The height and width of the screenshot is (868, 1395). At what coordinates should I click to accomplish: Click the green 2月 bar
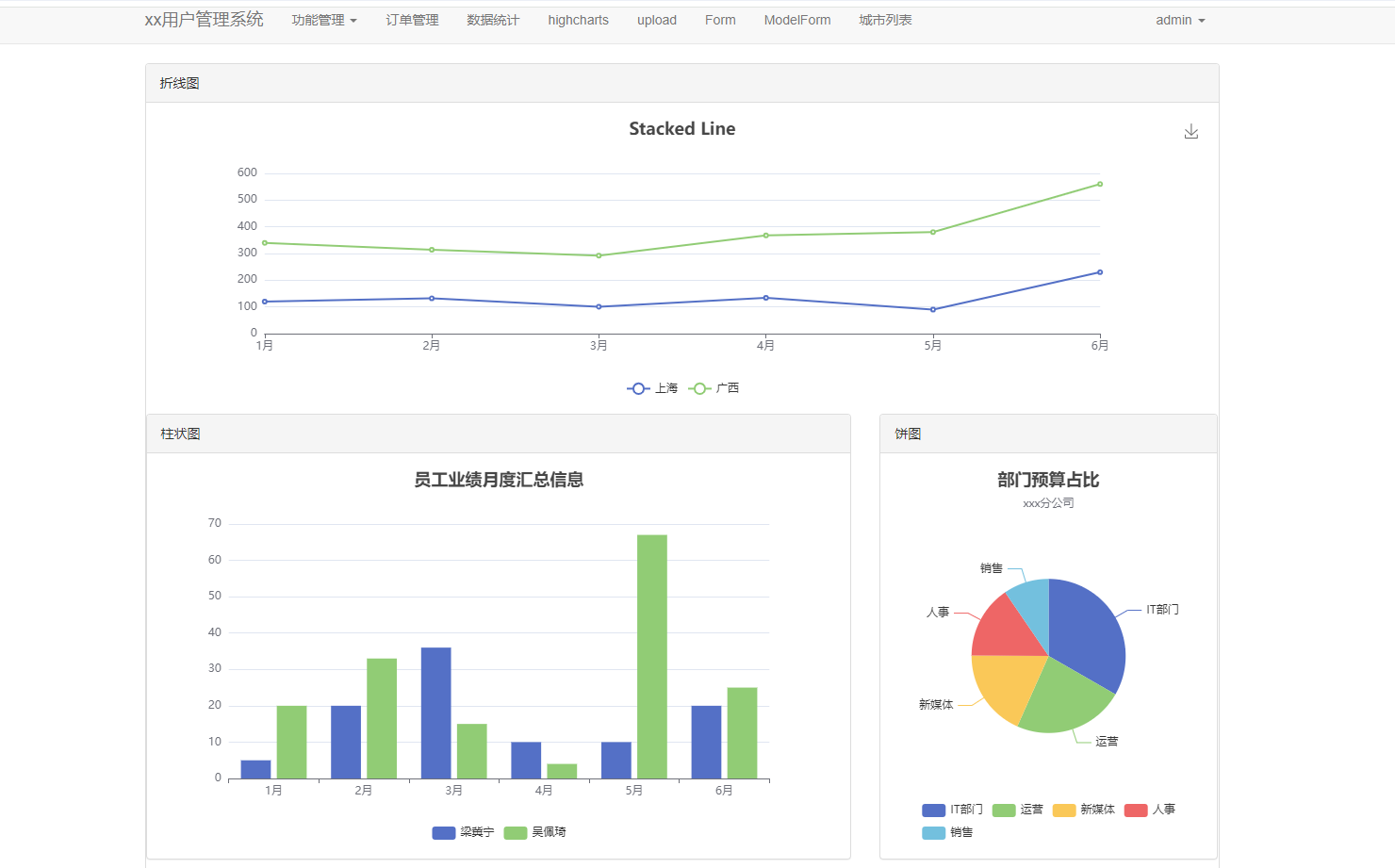[382, 718]
